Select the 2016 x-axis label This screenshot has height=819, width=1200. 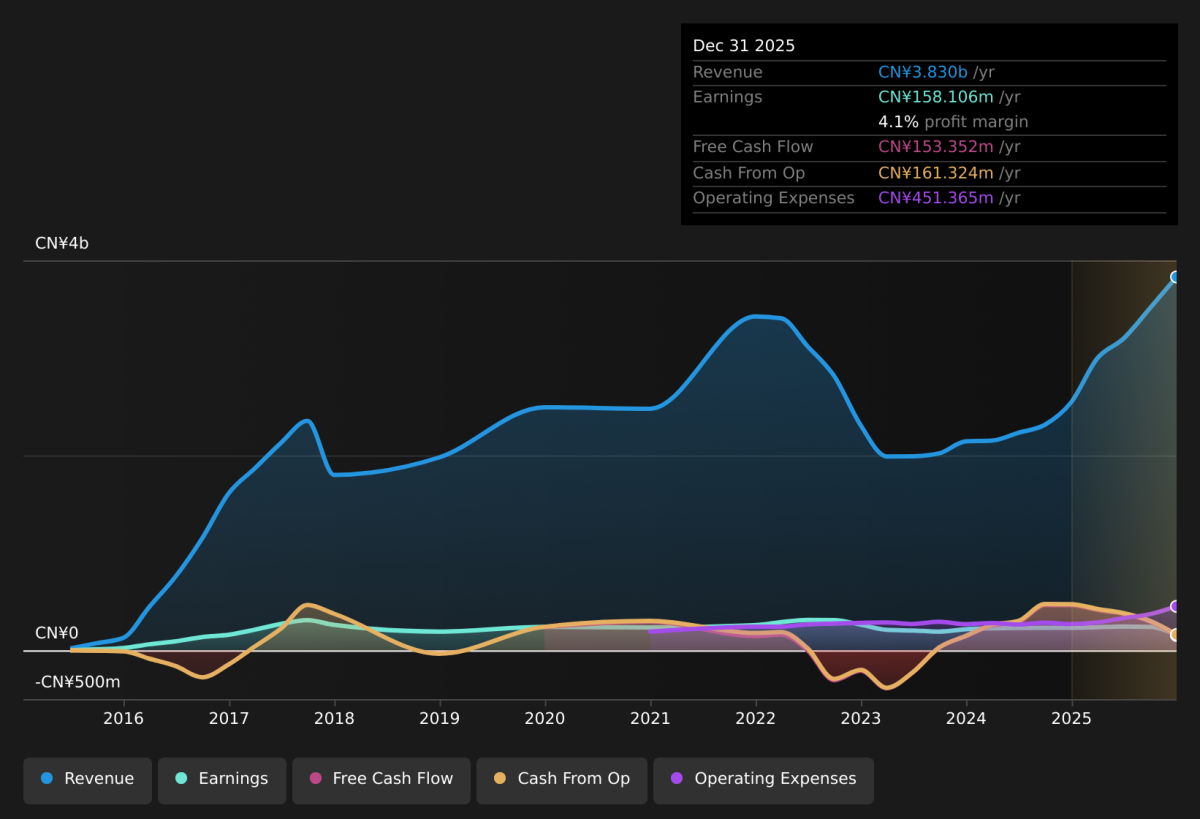tap(123, 718)
